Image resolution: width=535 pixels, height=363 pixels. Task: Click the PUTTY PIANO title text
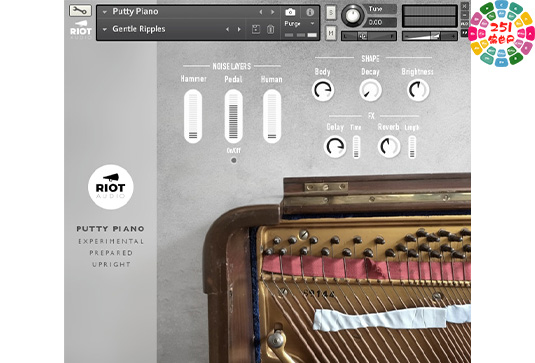[111, 229]
